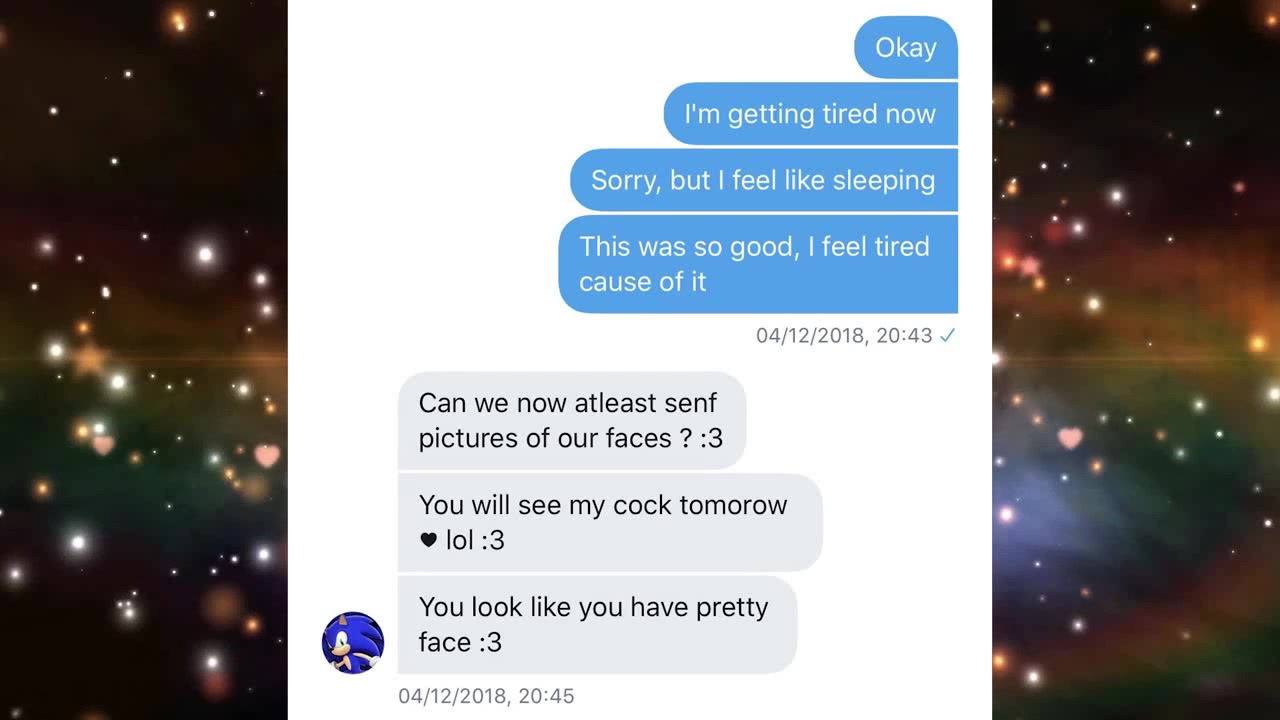
Task: Click the ':3' emoticon in the pretty face message
Action: 490,643
